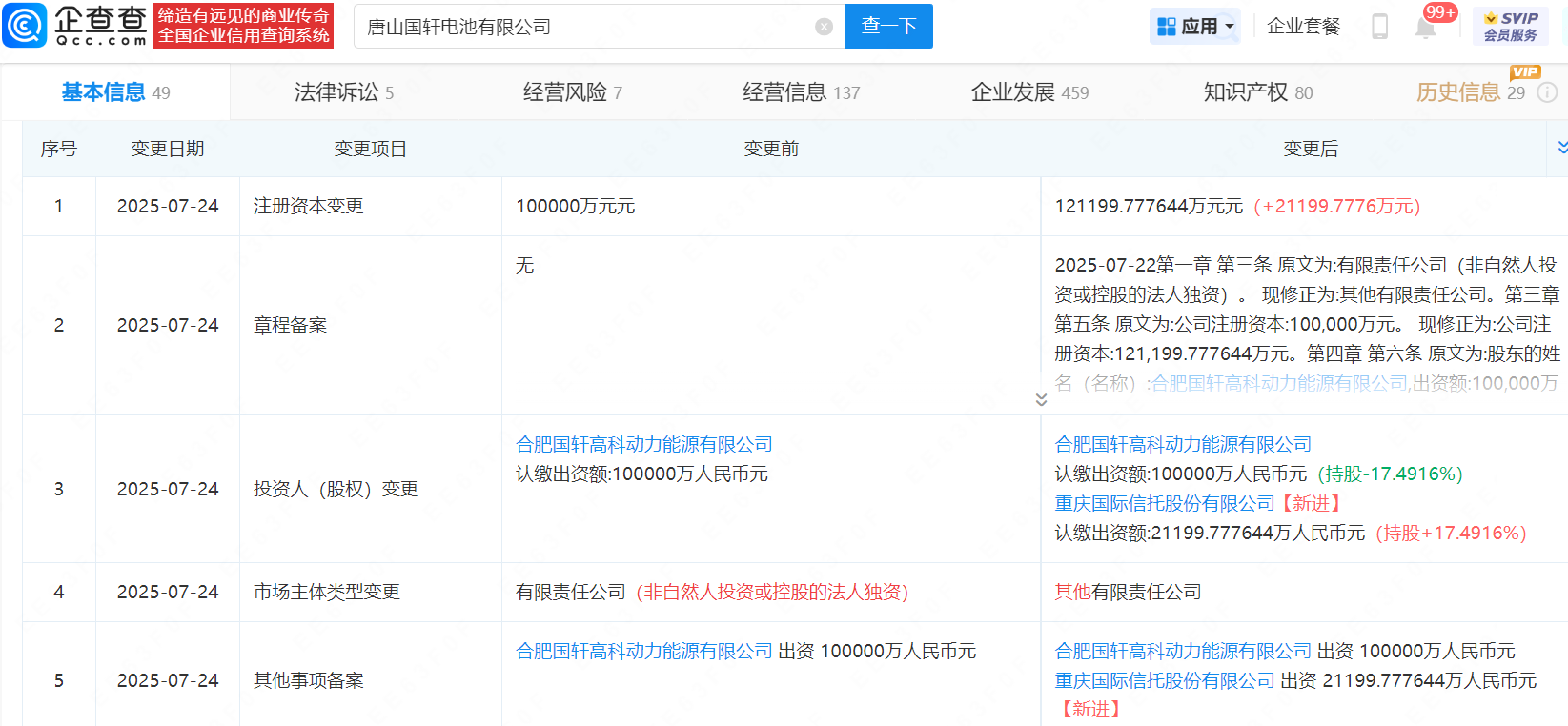Screen dimensions: 1568x726
Task: Click the 查一下 search button
Action: tap(888, 27)
